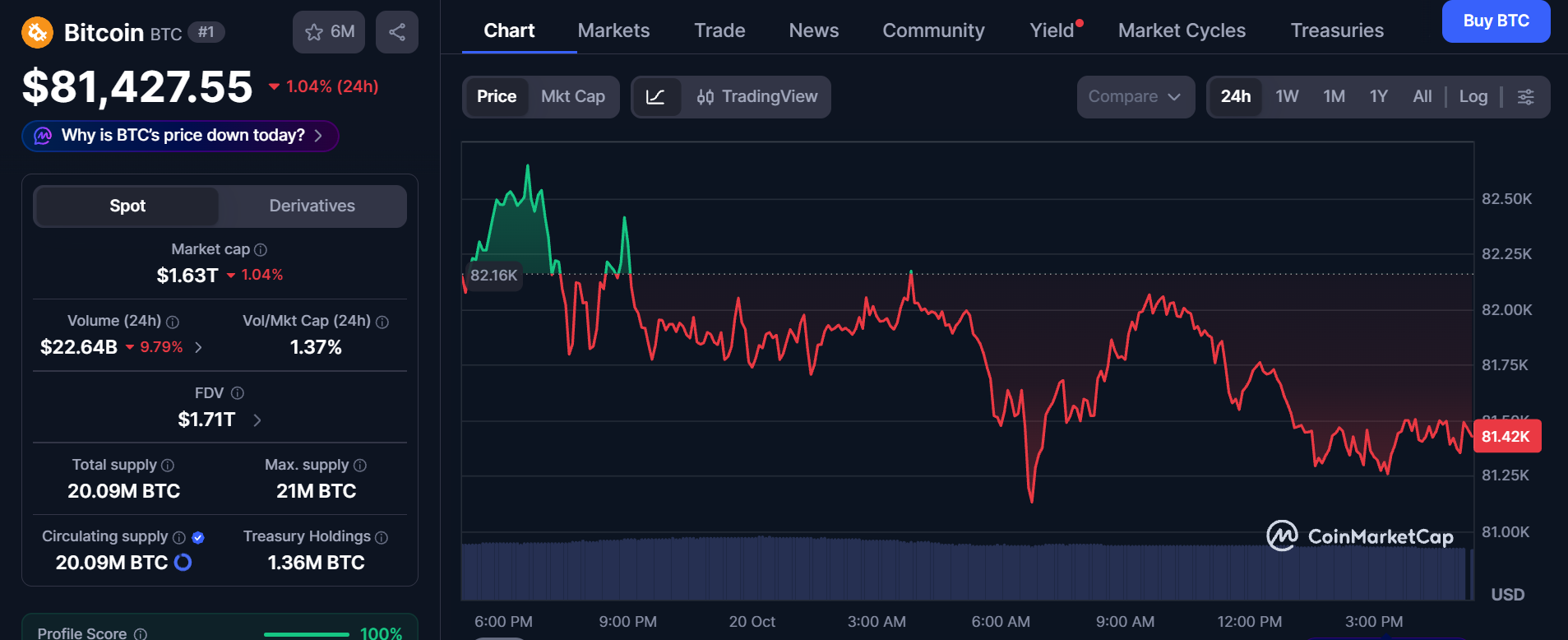Select the line chart icon
This screenshot has width=1568, height=640.
(655, 97)
